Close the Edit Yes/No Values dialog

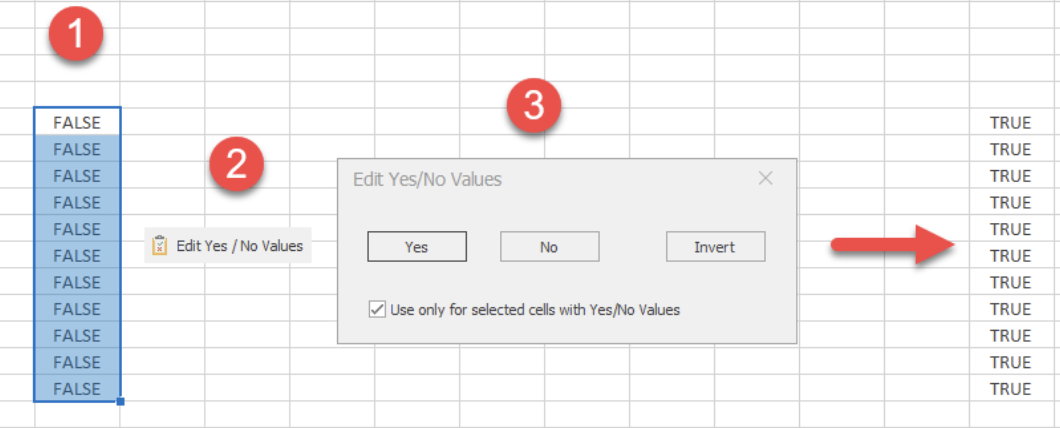(x=765, y=179)
